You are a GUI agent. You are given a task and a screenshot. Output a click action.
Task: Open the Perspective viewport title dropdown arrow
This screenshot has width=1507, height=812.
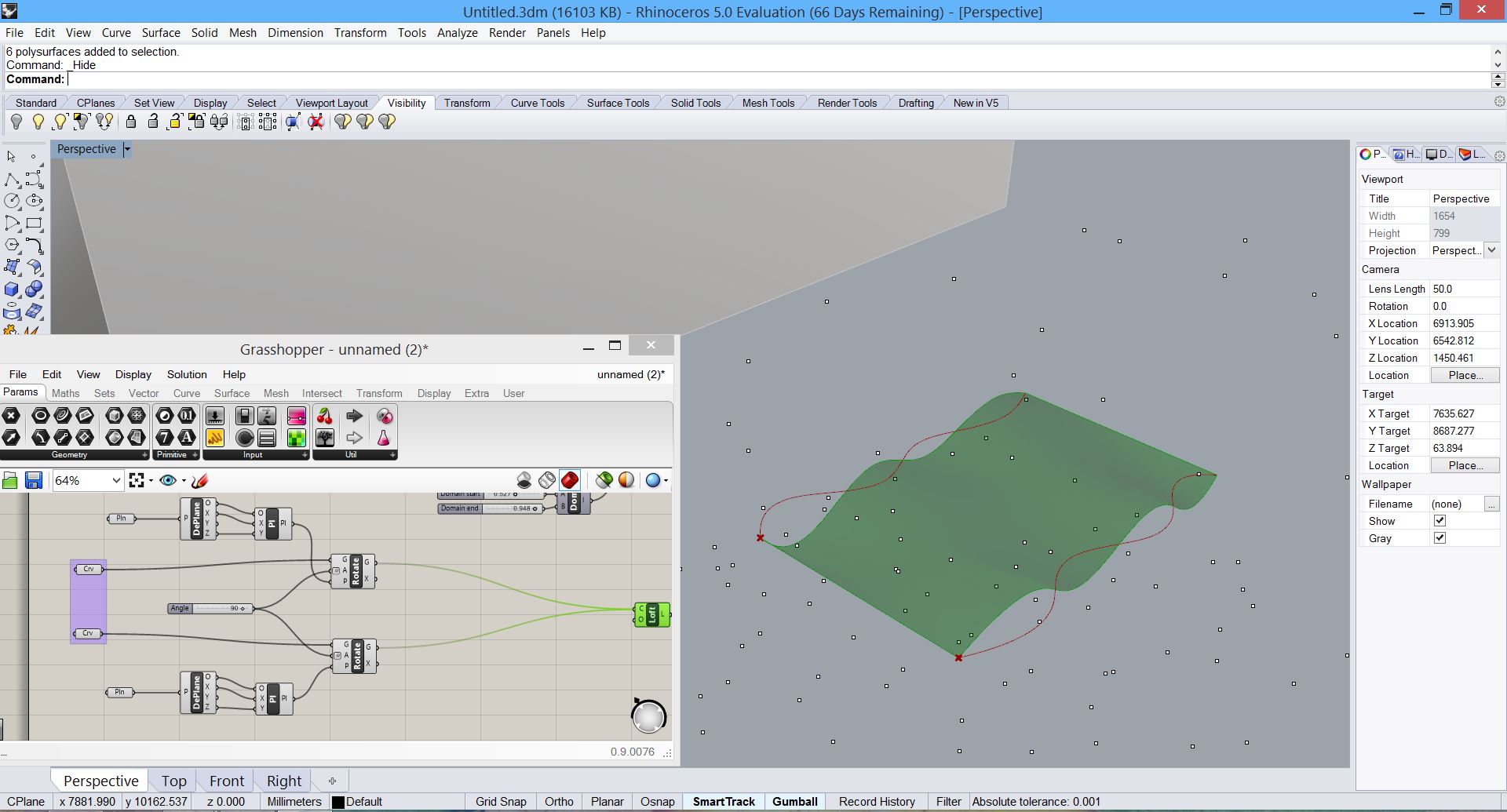tap(127, 149)
